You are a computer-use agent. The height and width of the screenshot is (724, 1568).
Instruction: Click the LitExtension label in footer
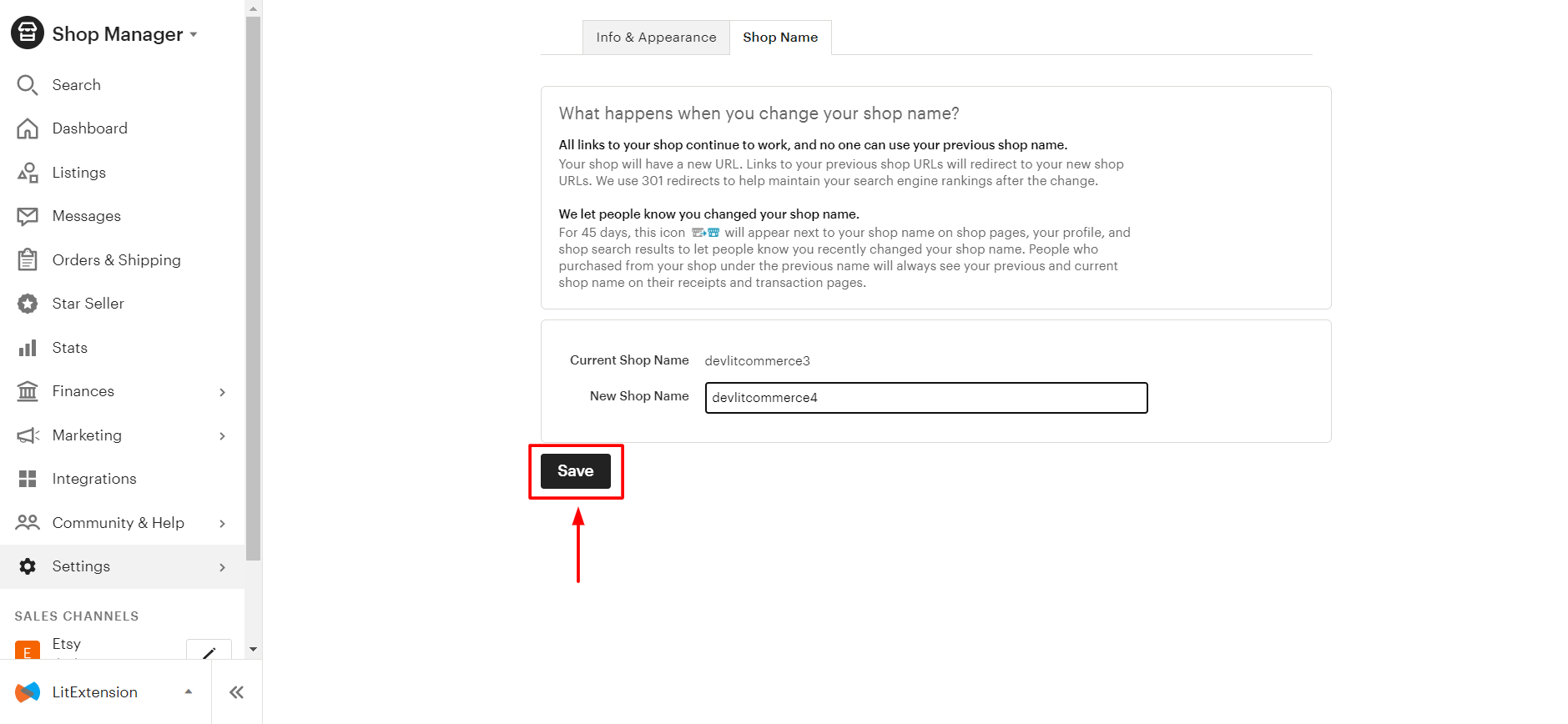95,692
